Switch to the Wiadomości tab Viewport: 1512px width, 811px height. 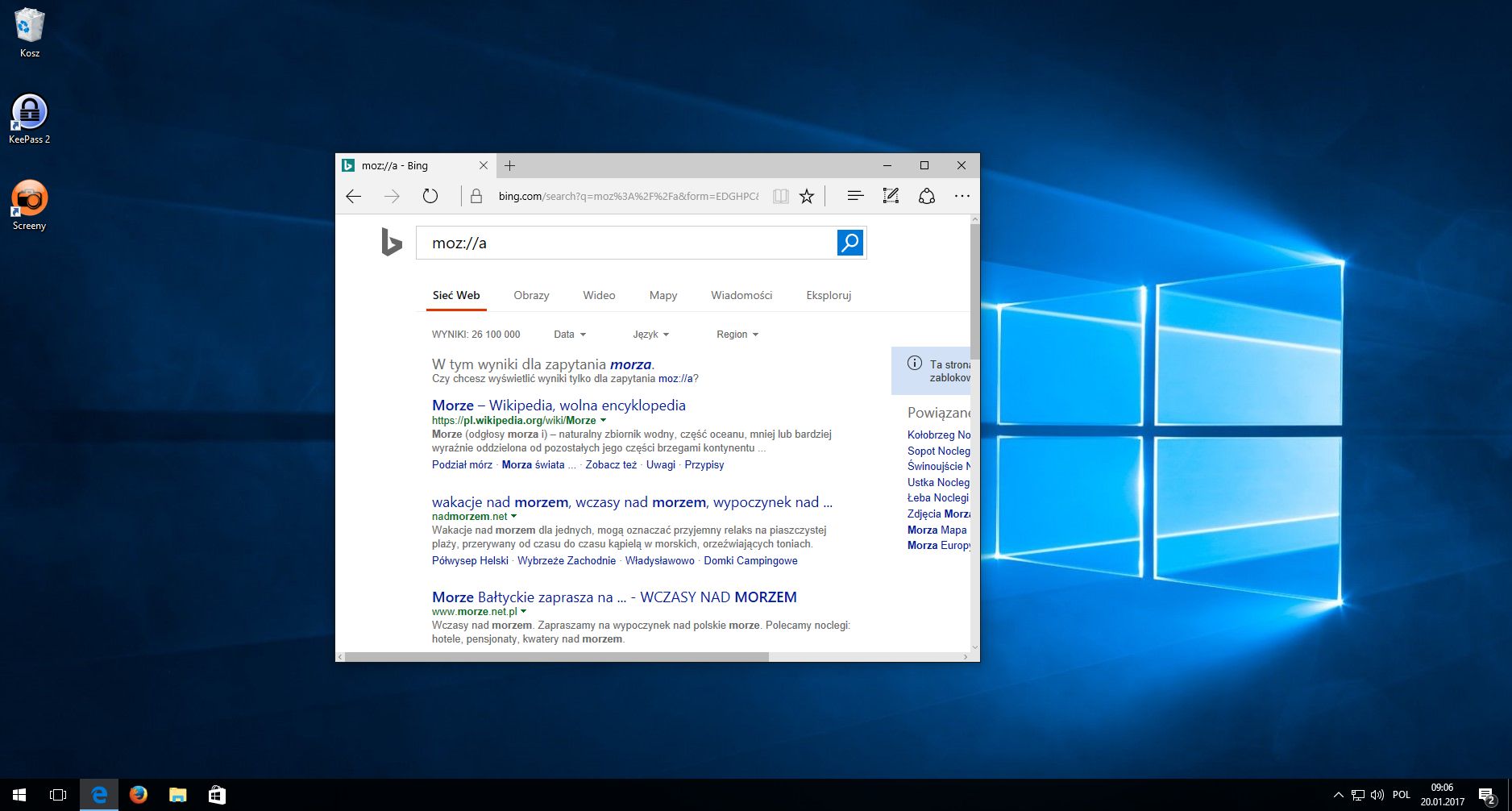[x=741, y=295]
